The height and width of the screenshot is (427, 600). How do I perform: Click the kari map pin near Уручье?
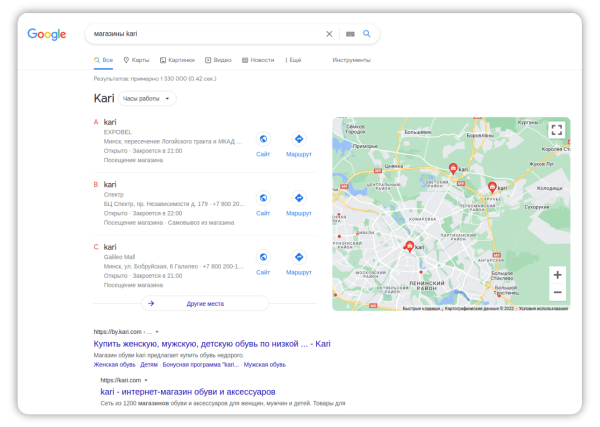click(x=492, y=187)
